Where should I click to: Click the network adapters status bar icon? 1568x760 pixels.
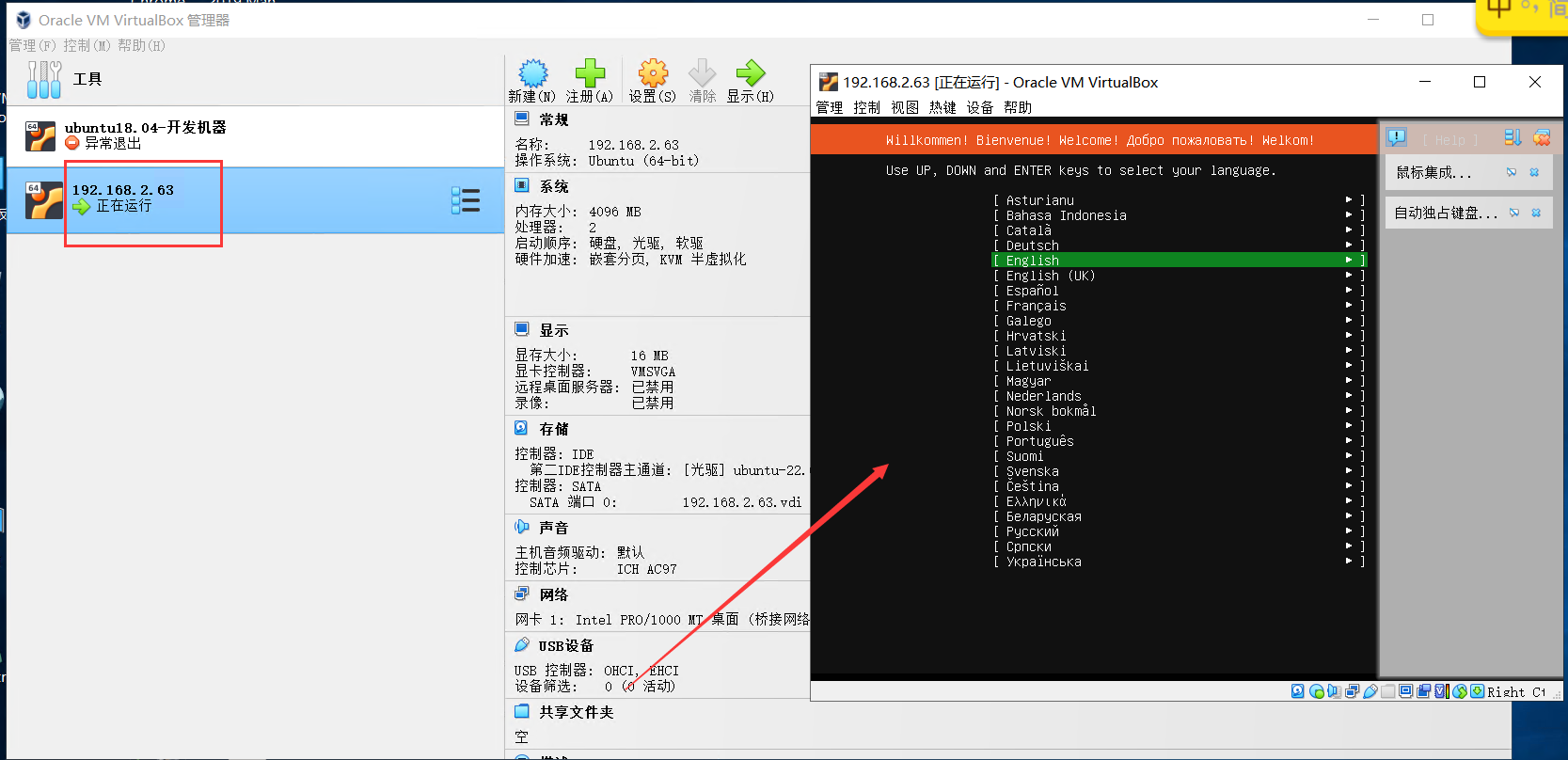1353,691
